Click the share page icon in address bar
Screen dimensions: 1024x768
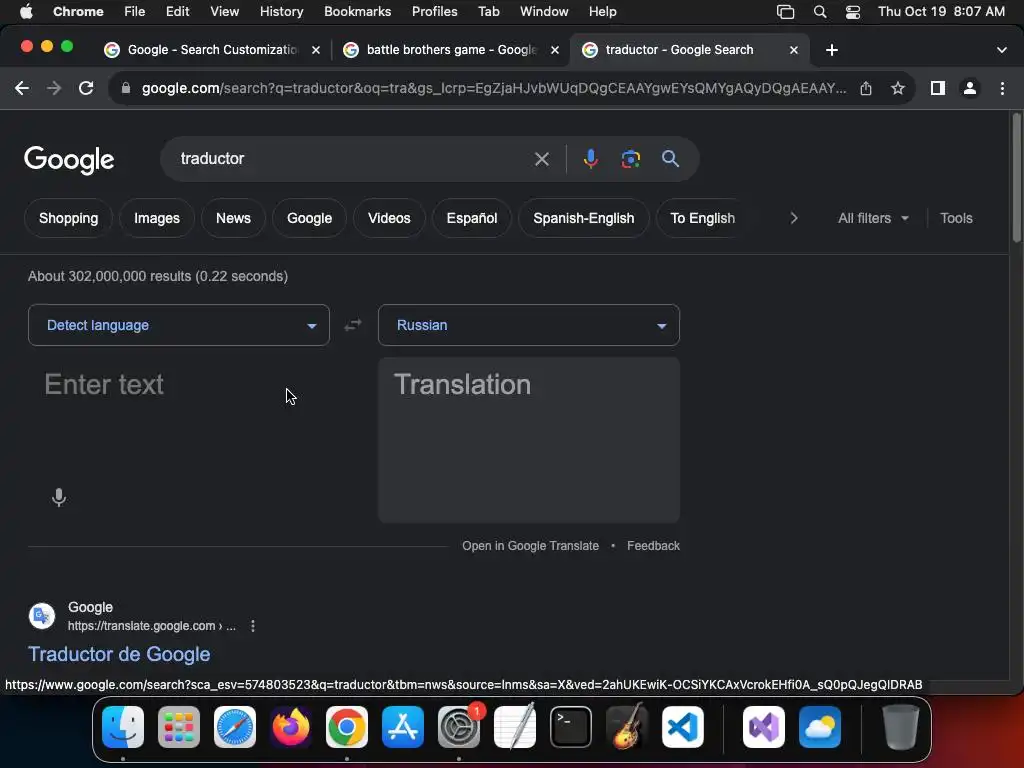866,88
